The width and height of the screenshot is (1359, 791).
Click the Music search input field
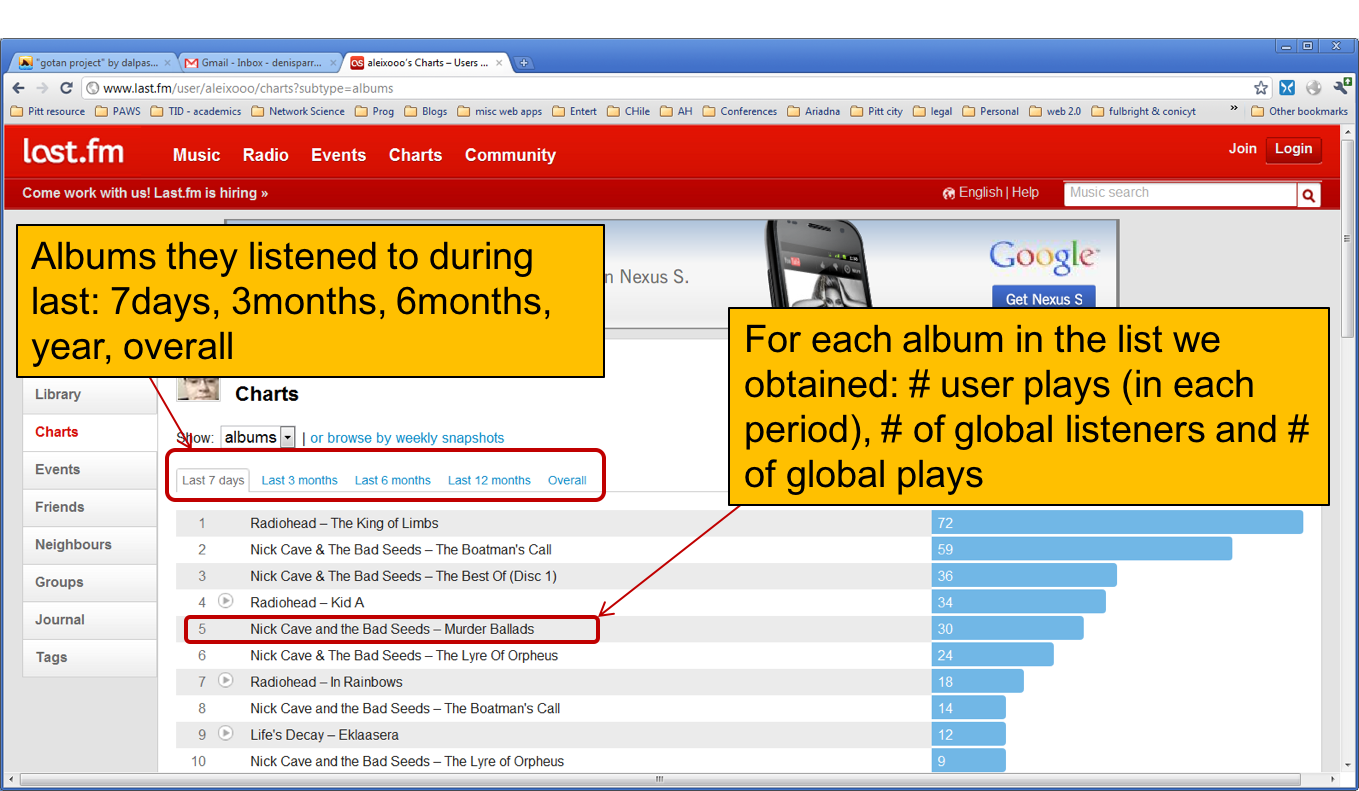(x=1180, y=194)
